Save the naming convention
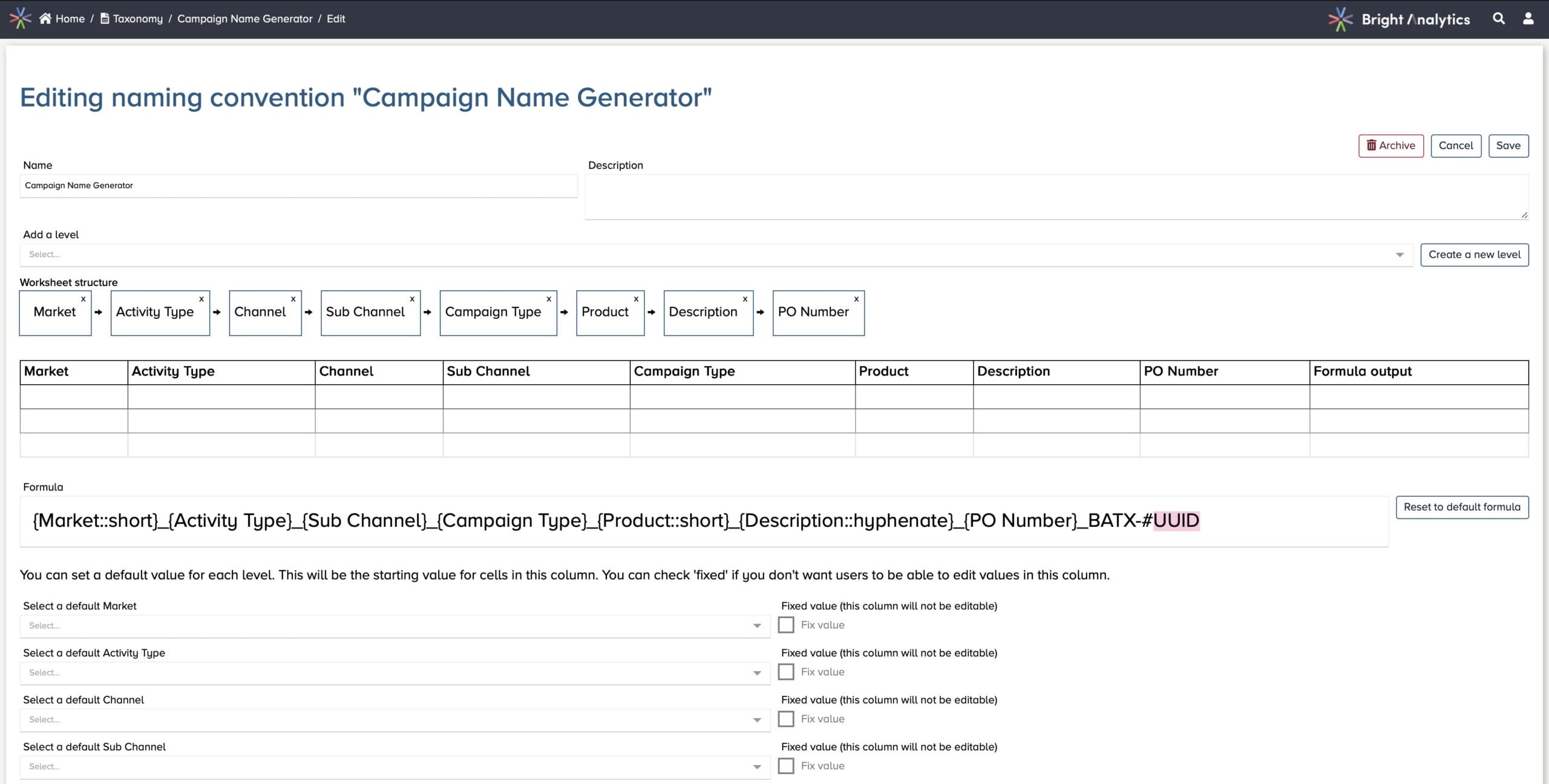 [1508, 146]
